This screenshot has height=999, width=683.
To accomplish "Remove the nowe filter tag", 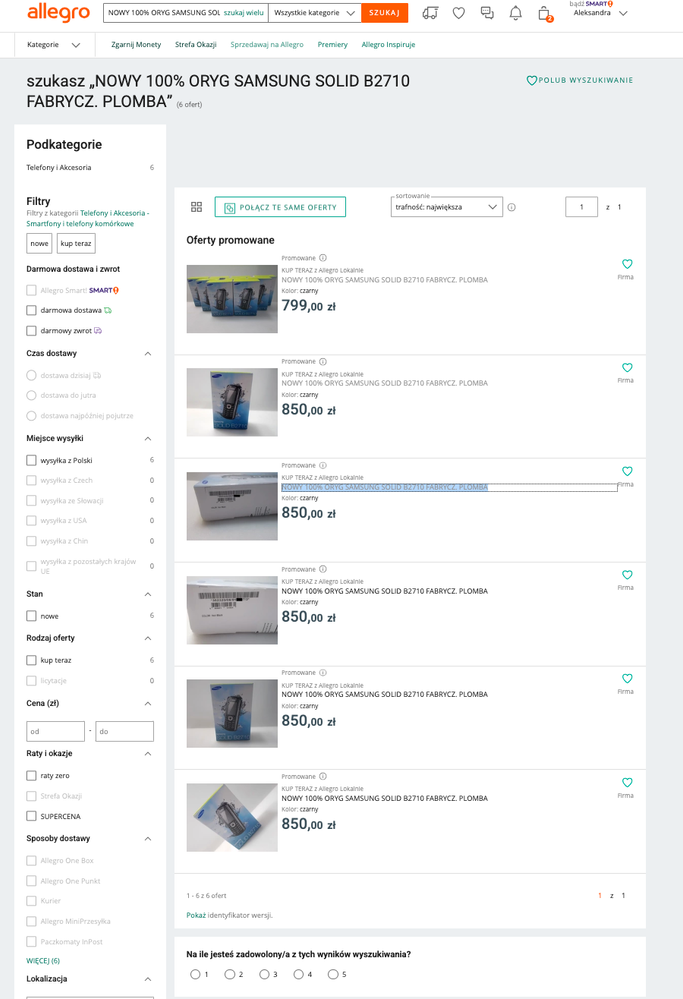I will pyautogui.click(x=39, y=243).
